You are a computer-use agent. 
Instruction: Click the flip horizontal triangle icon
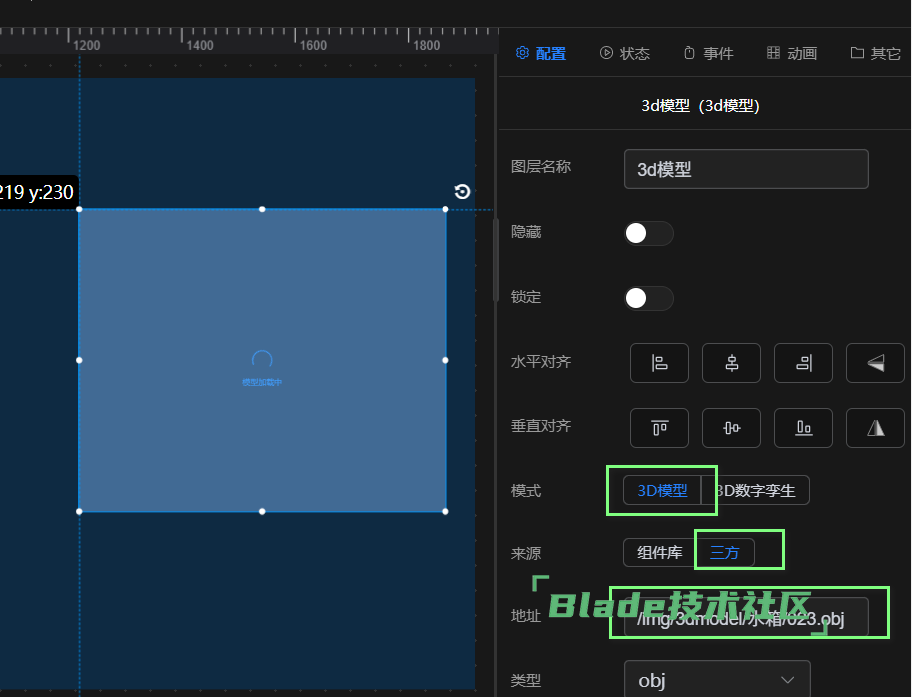coord(875,363)
